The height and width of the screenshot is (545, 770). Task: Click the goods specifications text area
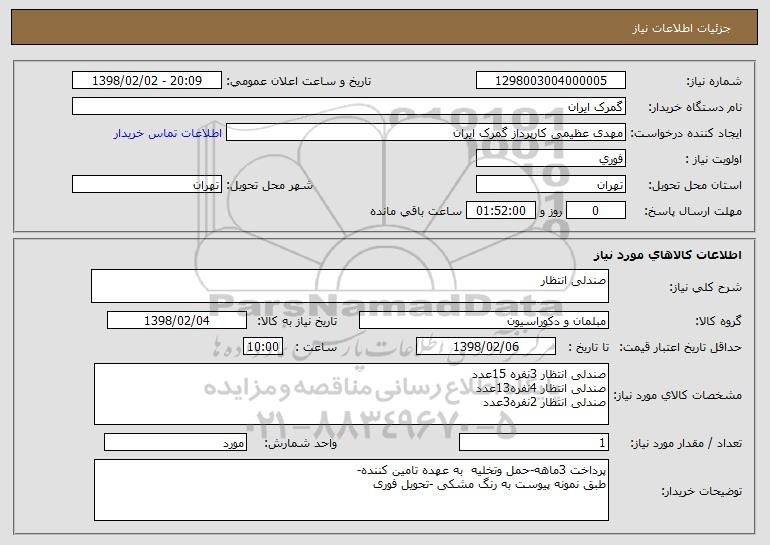pyautogui.click(x=351, y=394)
